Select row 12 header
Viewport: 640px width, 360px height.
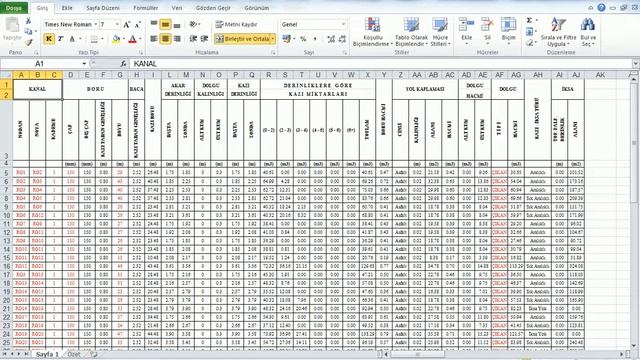pos(6,232)
